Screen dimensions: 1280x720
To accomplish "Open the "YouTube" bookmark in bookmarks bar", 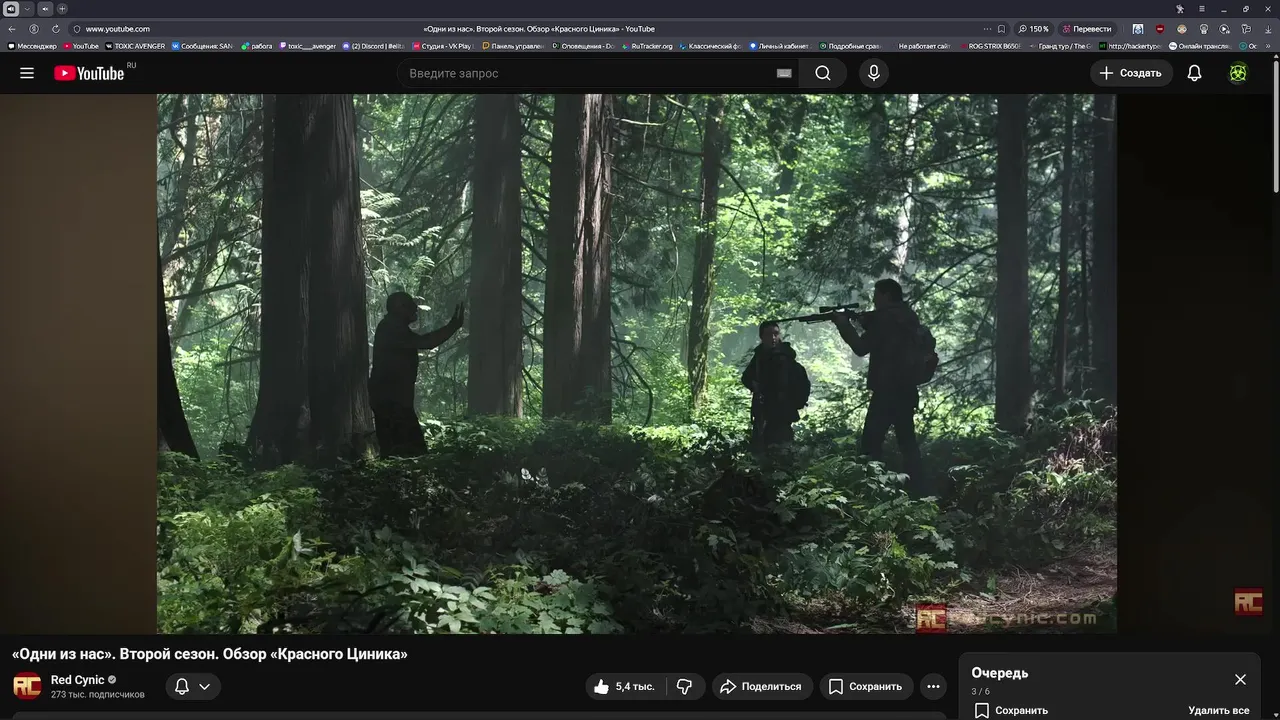I will pyautogui.click(x=81, y=46).
